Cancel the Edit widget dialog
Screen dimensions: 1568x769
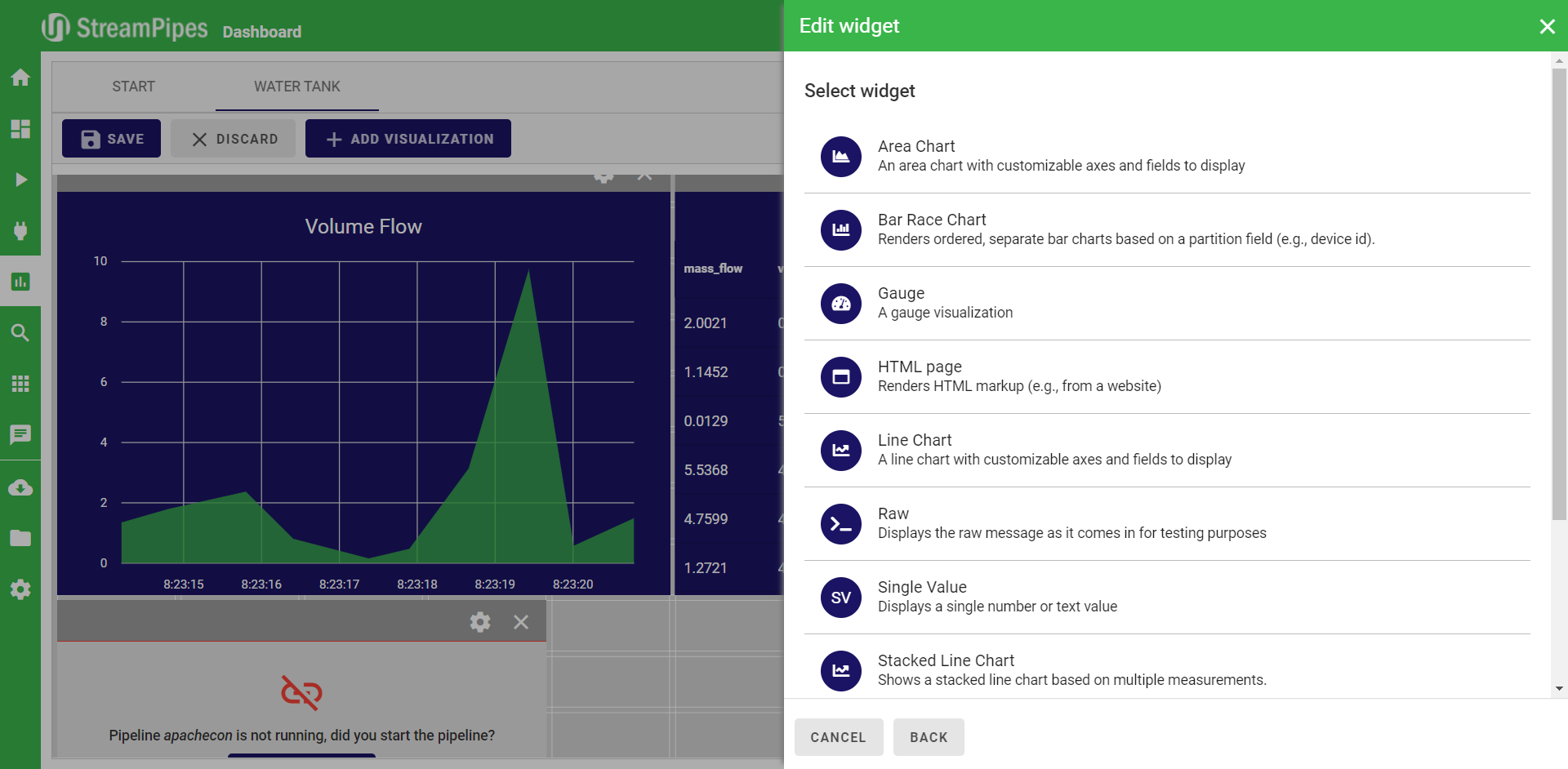point(838,737)
